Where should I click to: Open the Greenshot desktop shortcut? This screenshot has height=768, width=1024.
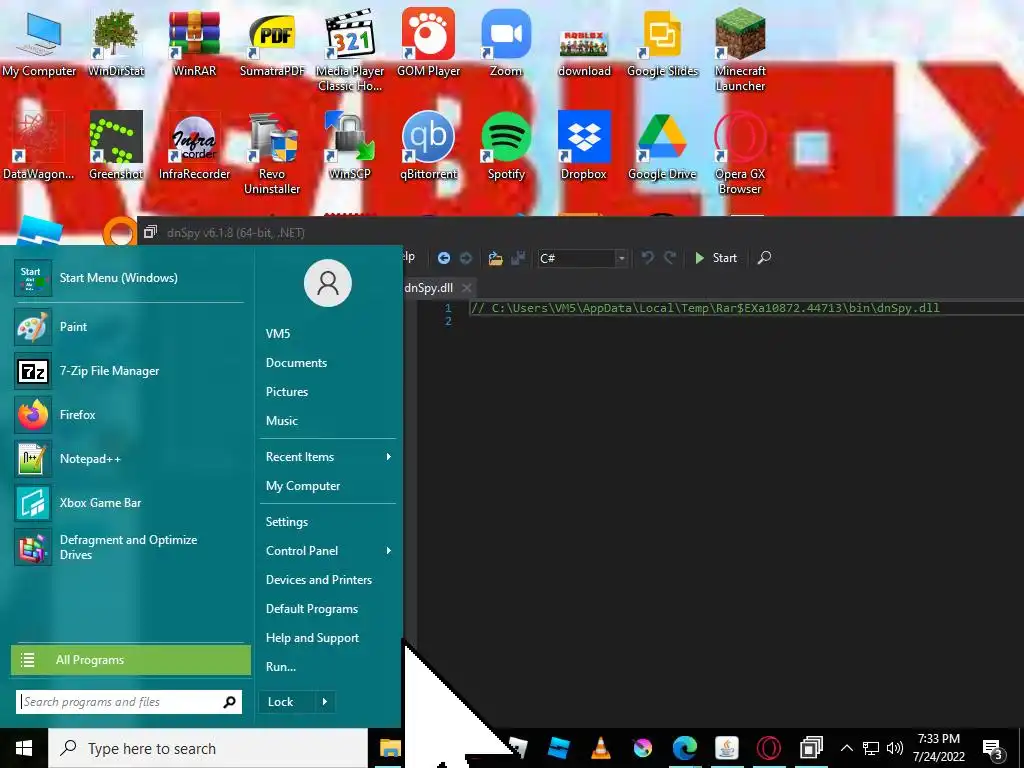(116, 145)
